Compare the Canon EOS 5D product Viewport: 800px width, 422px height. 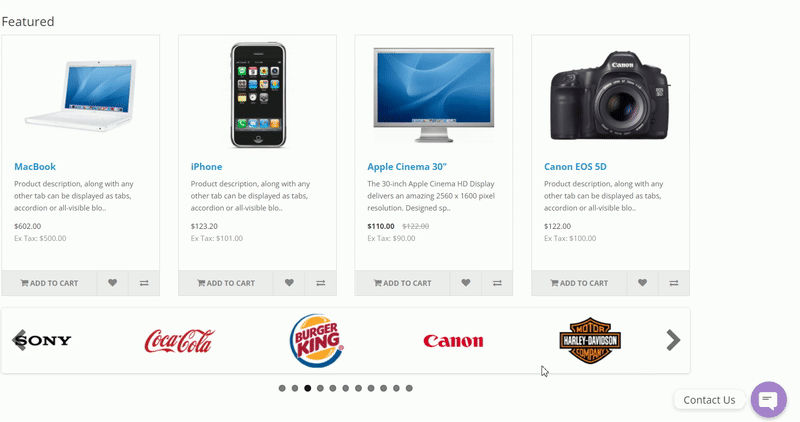click(673, 283)
